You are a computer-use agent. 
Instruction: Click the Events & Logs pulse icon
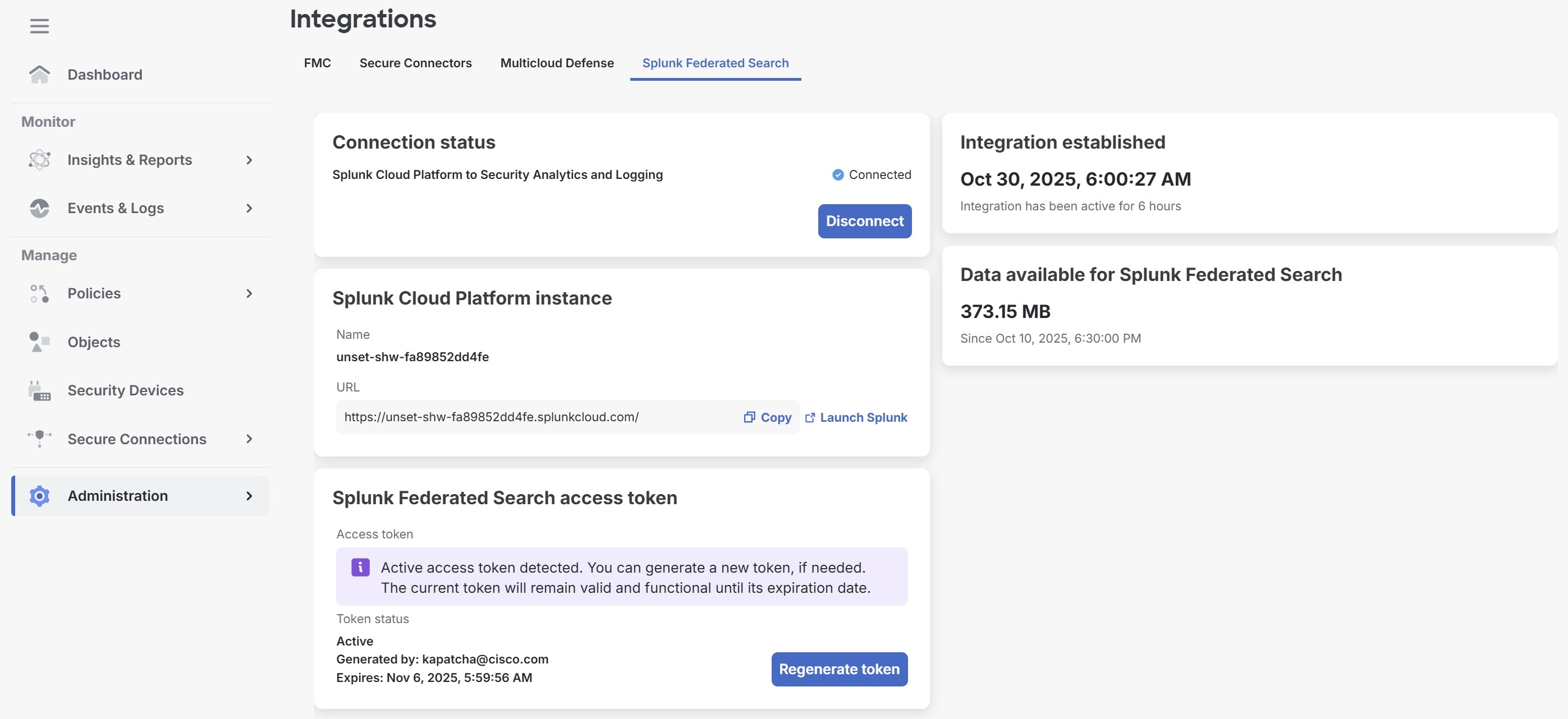tap(40, 208)
